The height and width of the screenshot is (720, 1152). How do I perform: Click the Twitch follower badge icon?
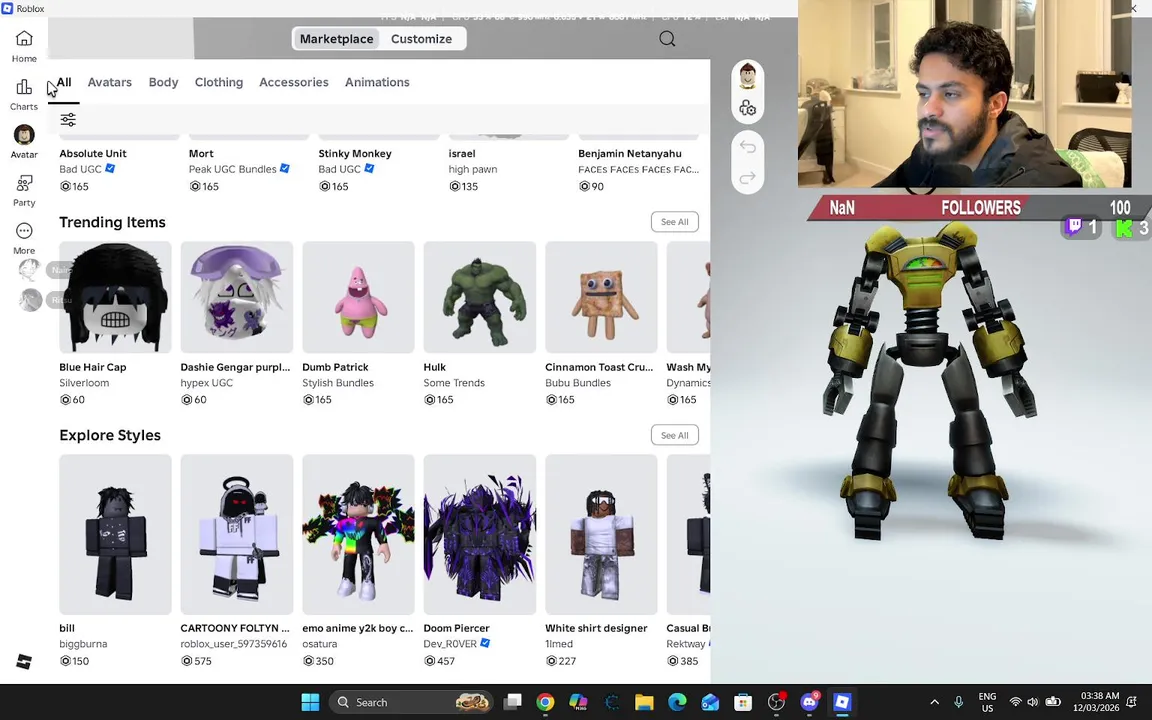pyautogui.click(x=1074, y=227)
